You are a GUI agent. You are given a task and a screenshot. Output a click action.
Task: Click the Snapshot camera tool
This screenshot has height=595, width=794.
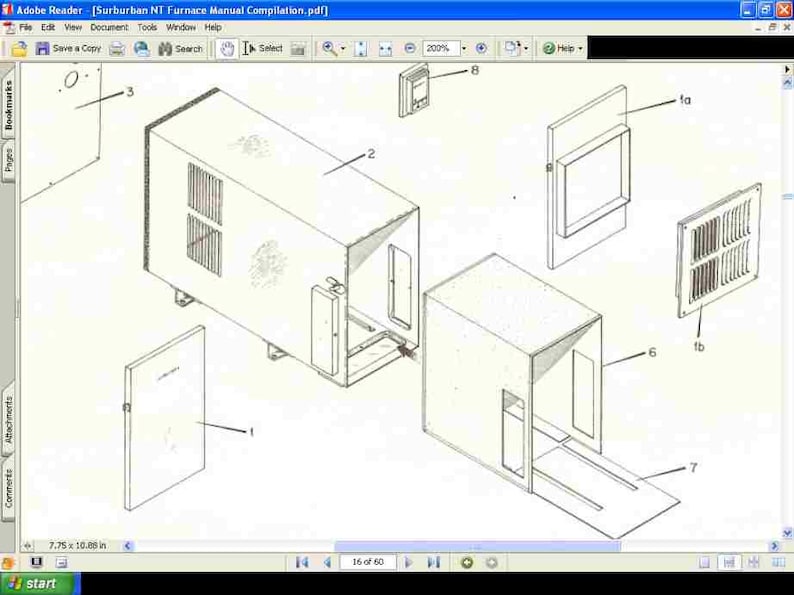tap(298, 49)
